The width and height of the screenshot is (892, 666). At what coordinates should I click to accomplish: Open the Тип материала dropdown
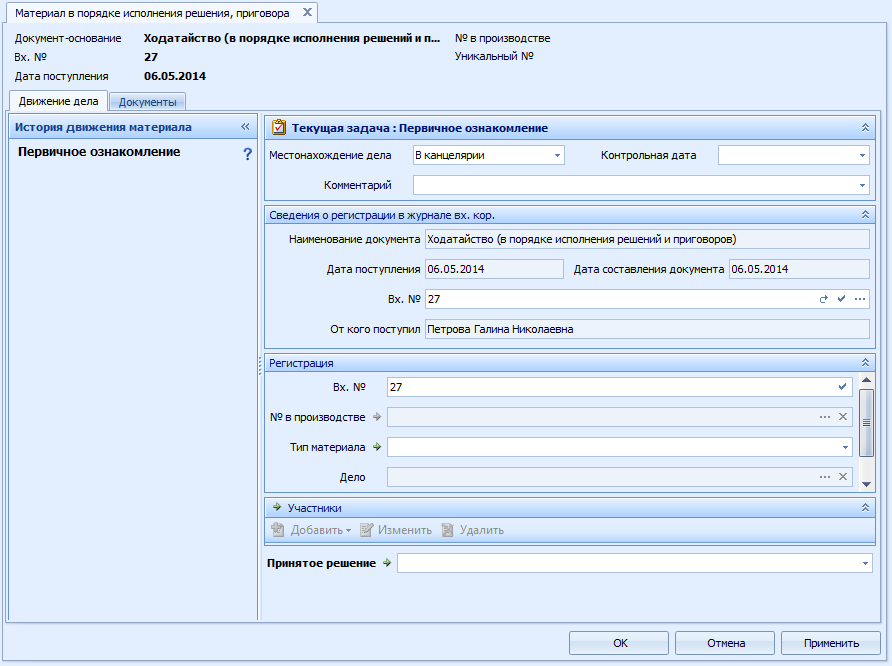click(x=845, y=447)
